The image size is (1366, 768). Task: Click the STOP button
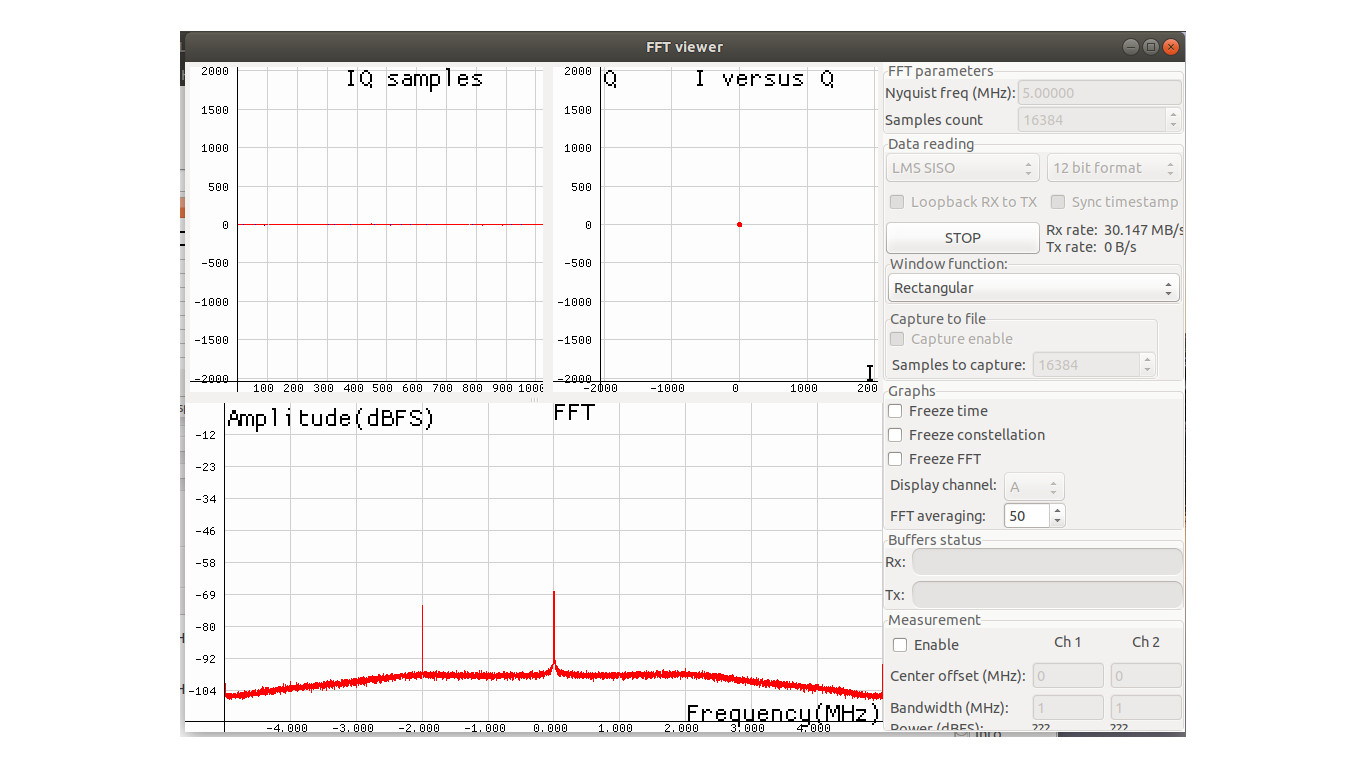click(x=963, y=238)
